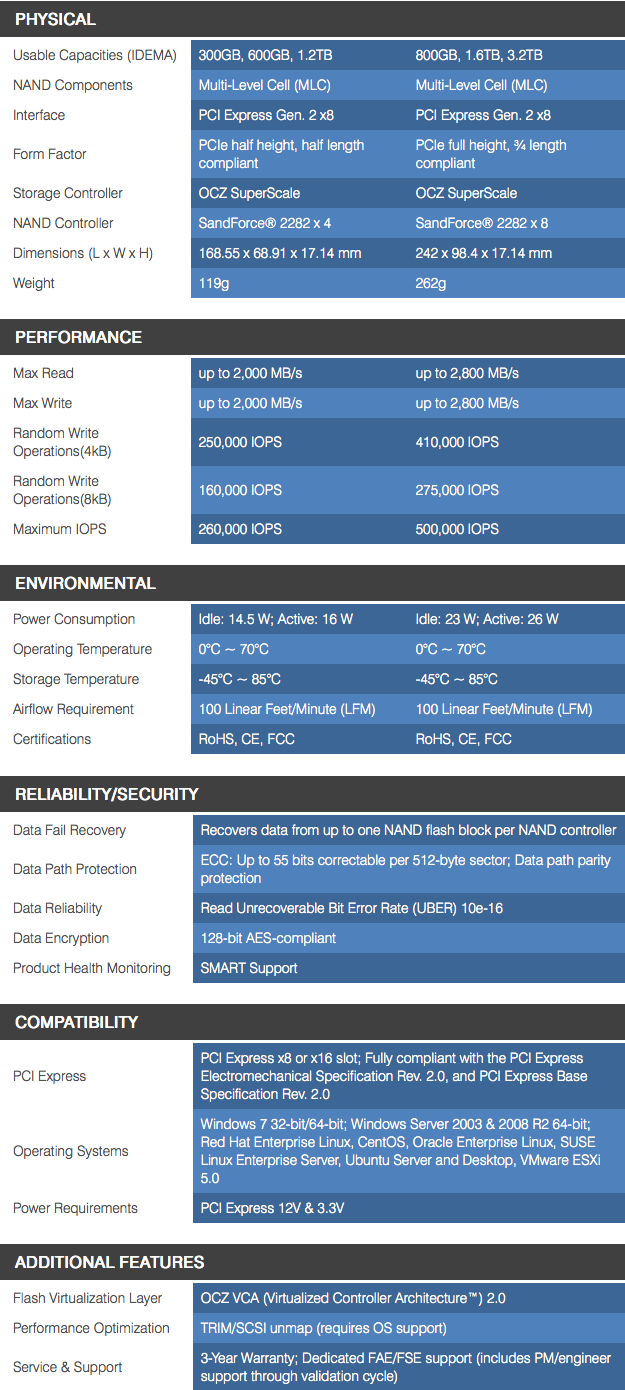Click the 800GB, 1.6TB, 3.2TB capacity cell
Screen dimensions: 625x1390
479,55
